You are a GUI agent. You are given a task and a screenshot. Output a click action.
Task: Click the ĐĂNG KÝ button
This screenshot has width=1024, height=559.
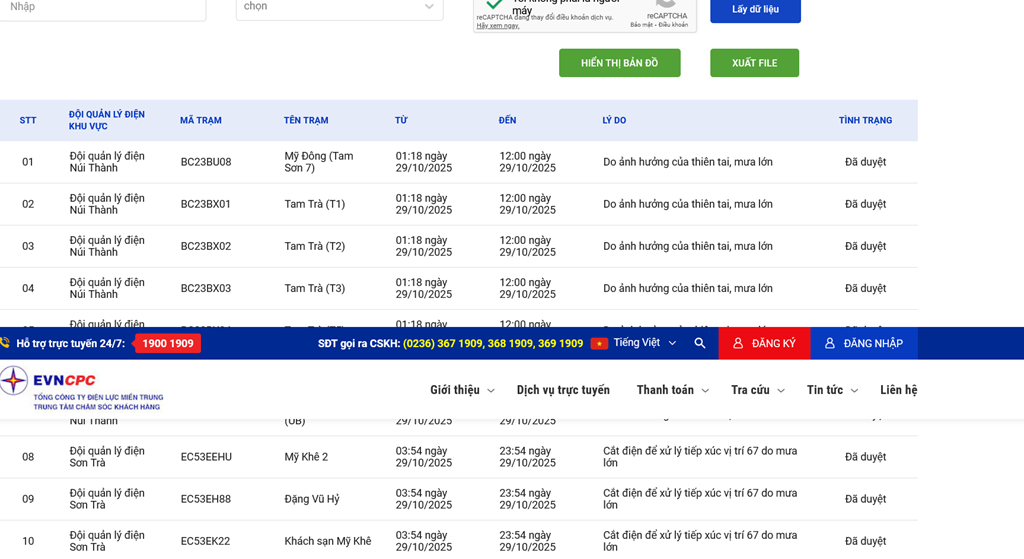[764, 343]
